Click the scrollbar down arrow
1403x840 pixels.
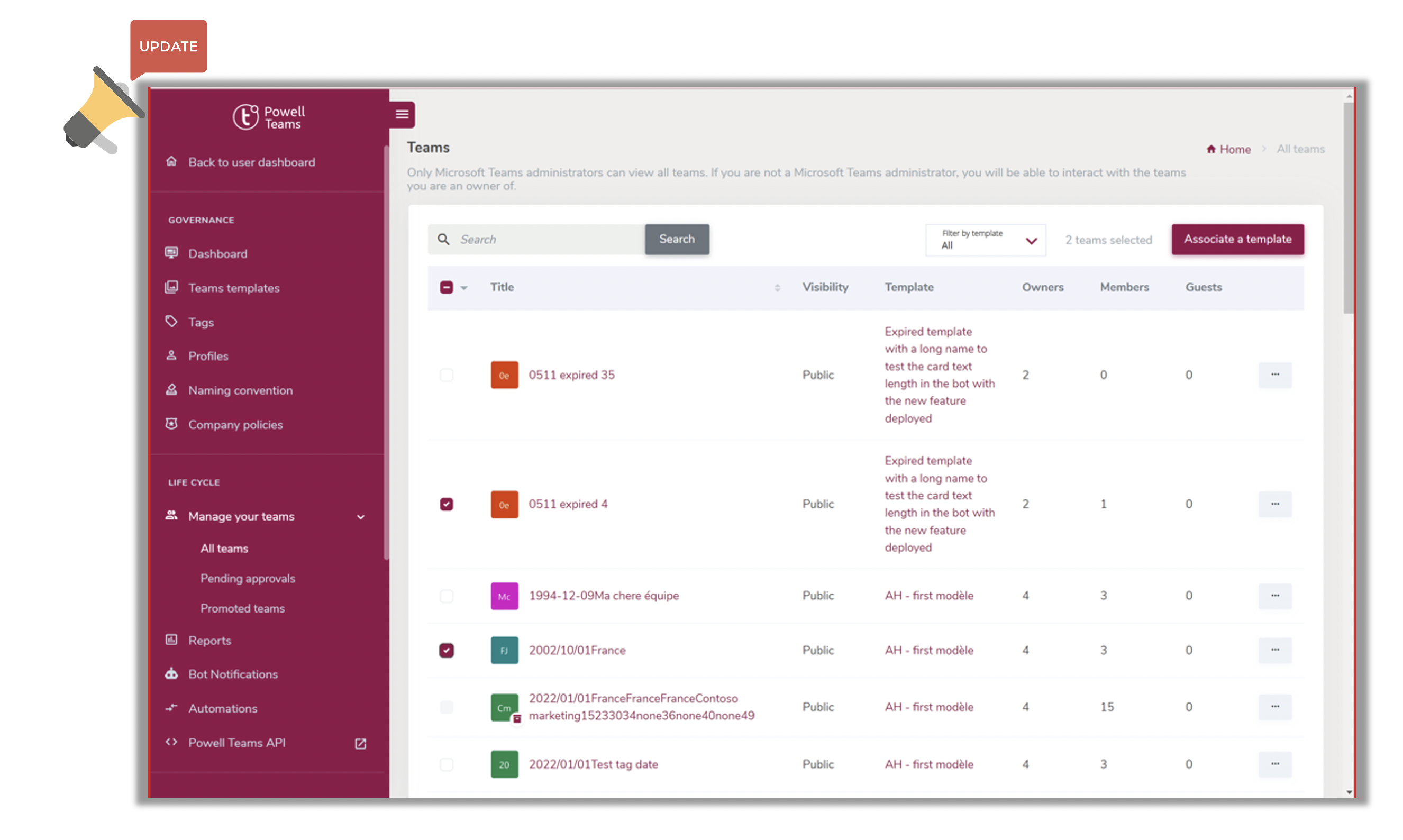point(1349,792)
